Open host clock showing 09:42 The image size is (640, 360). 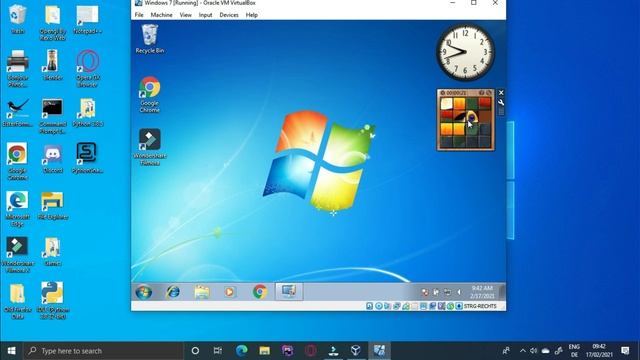click(598, 351)
